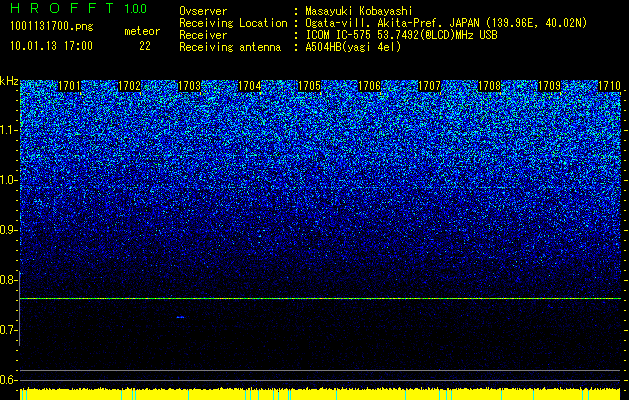This screenshot has height=400, width=629.
Task: Click the kHz axis unit label
Action: pyautogui.click(x=9, y=81)
